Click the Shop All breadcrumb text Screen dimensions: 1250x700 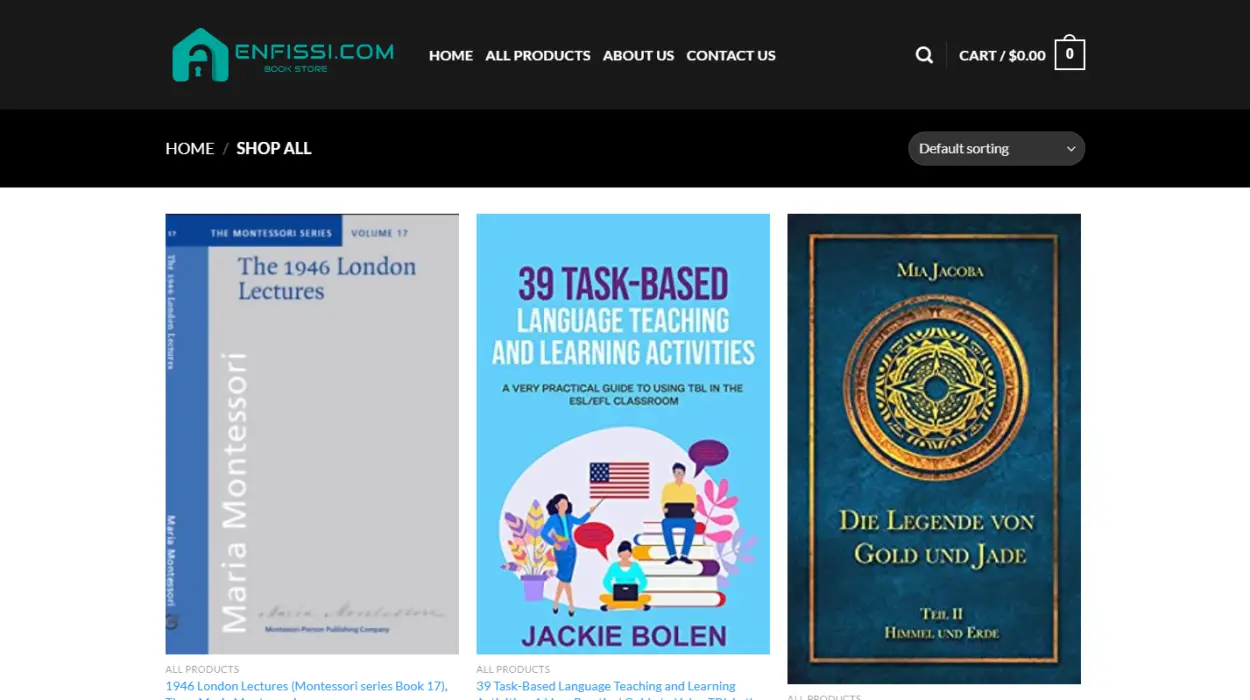pyautogui.click(x=274, y=148)
